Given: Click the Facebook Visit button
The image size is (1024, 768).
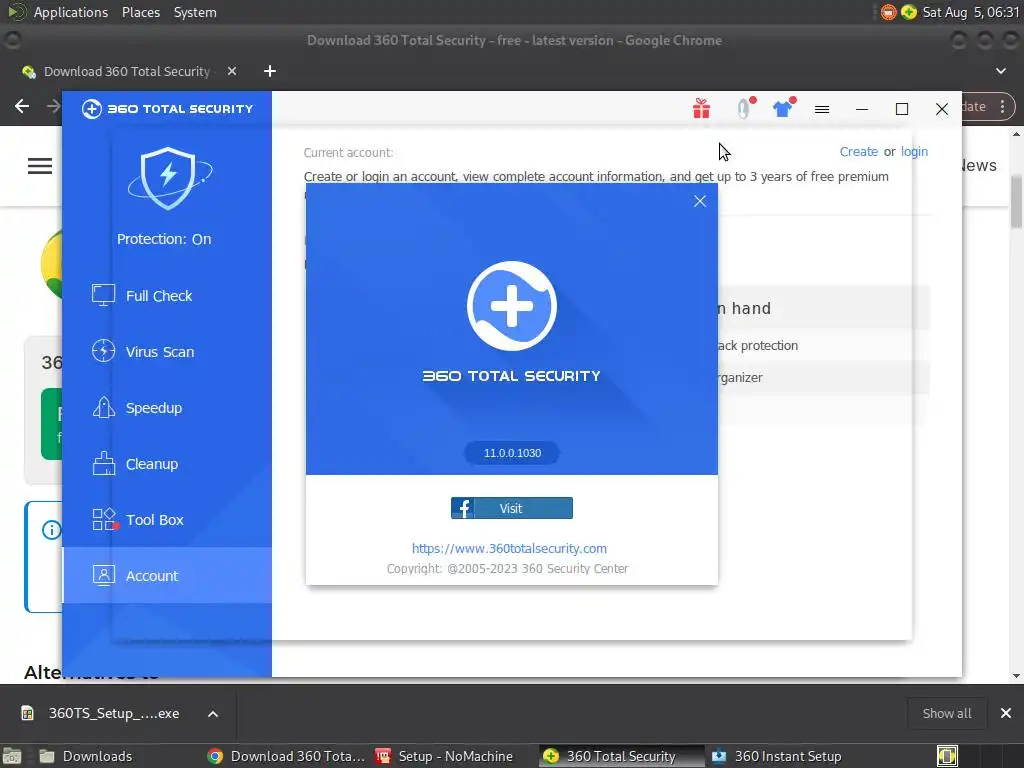Looking at the screenshot, I should pos(511,508).
